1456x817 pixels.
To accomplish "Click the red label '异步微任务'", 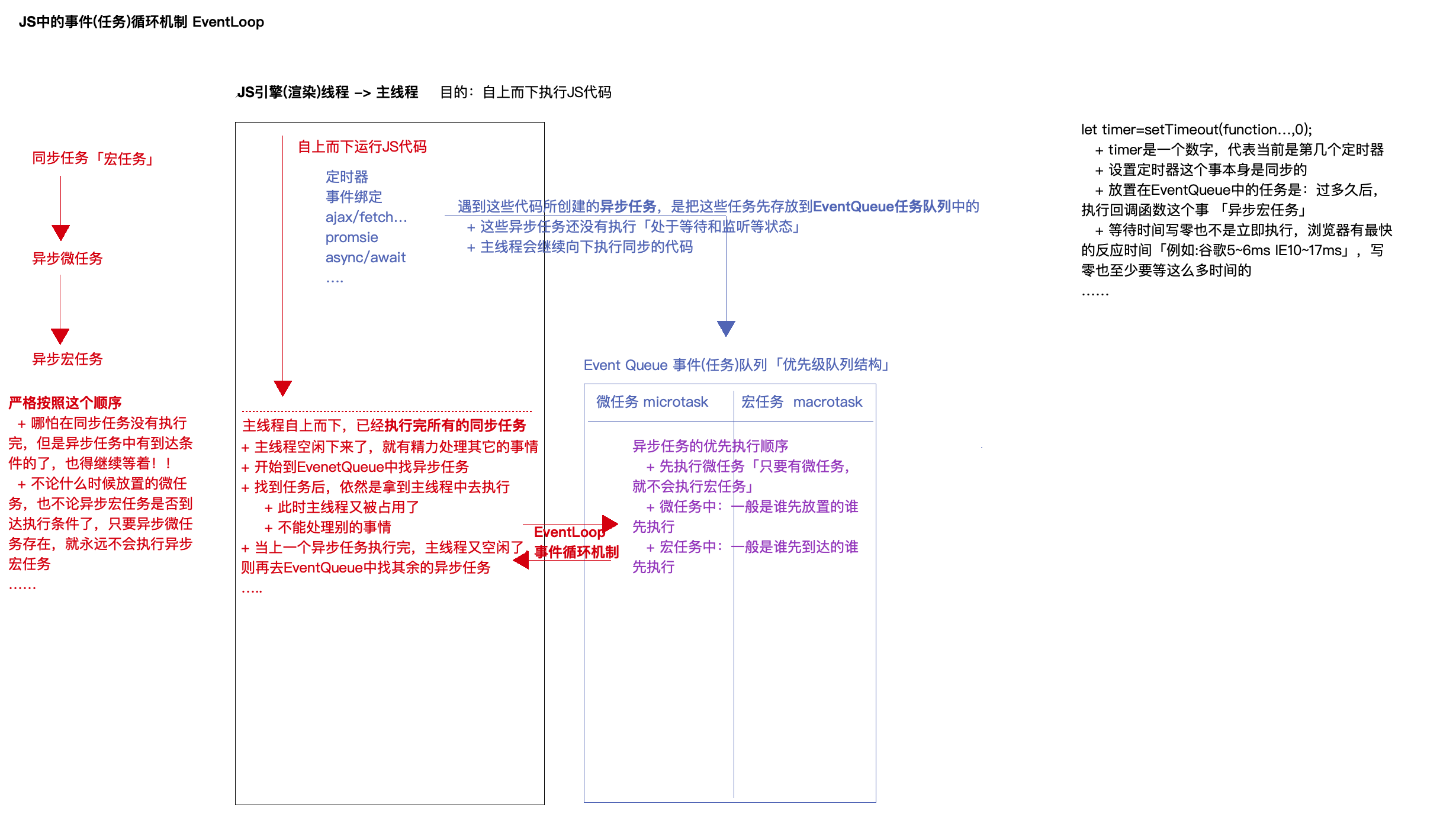I will [x=68, y=258].
